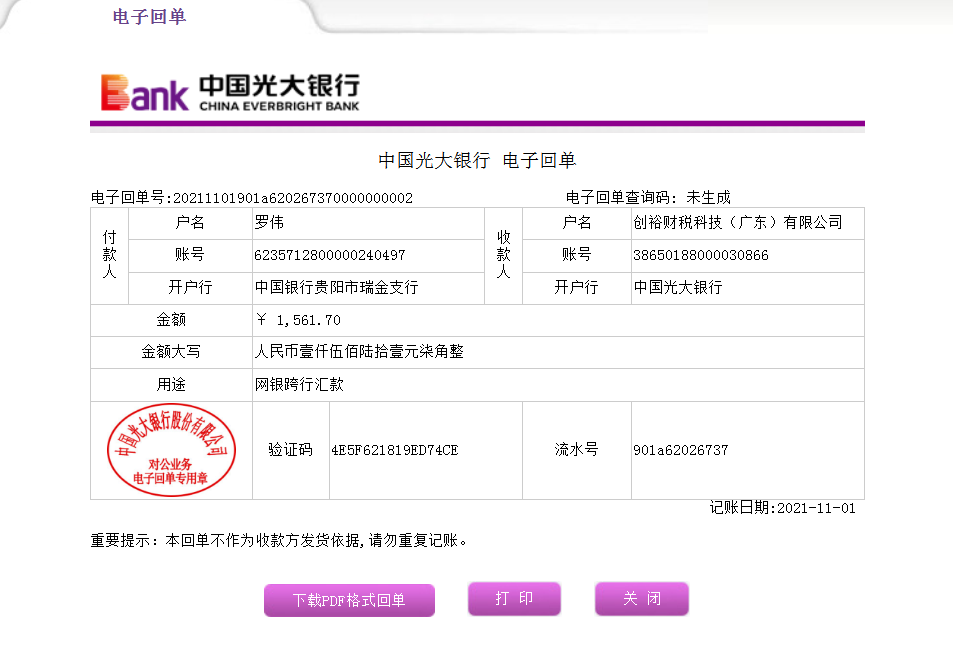Image resolution: width=953 pixels, height=647 pixels.
Task: Click the receipt title 中国光大银行 电子回单
Action: click(477, 161)
